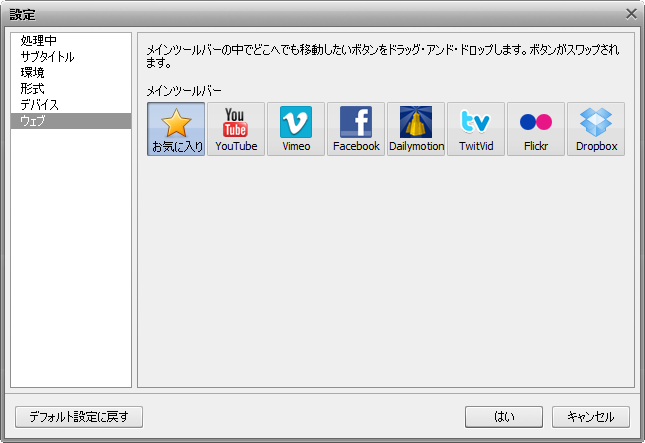Open the サブタイトル settings category

coord(71,57)
